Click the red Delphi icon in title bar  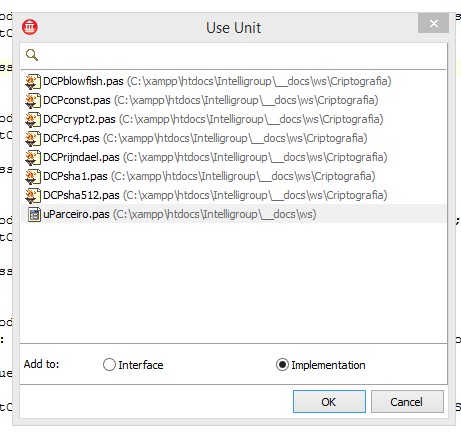coord(30,27)
